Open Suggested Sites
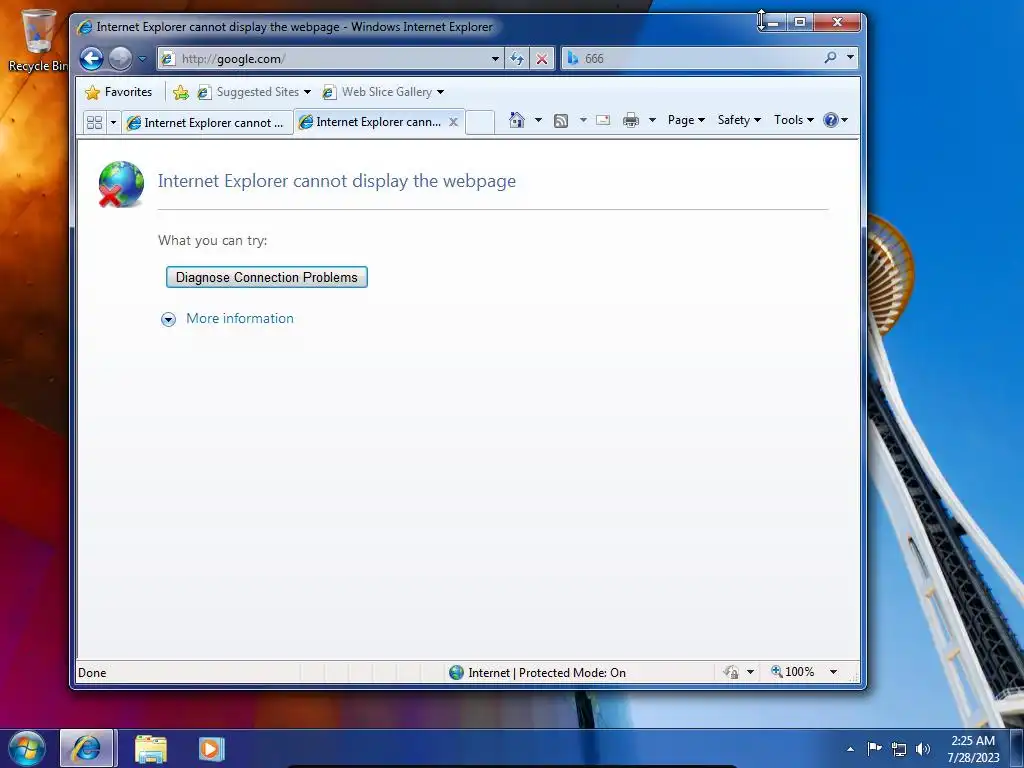Viewport: 1024px width, 768px height. 255,92
